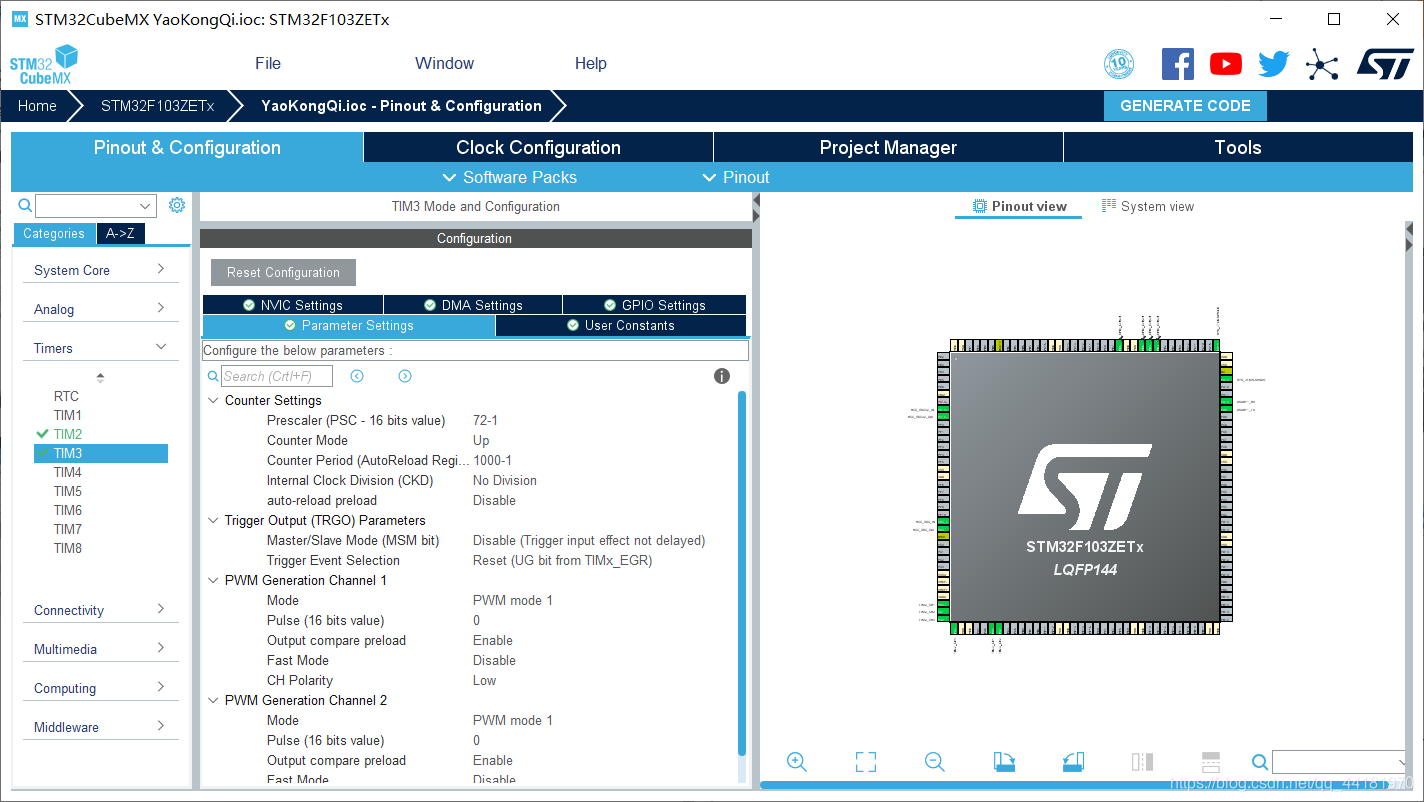This screenshot has height=802, width=1424.
Task: Open the Window menu
Action: (444, 63)
